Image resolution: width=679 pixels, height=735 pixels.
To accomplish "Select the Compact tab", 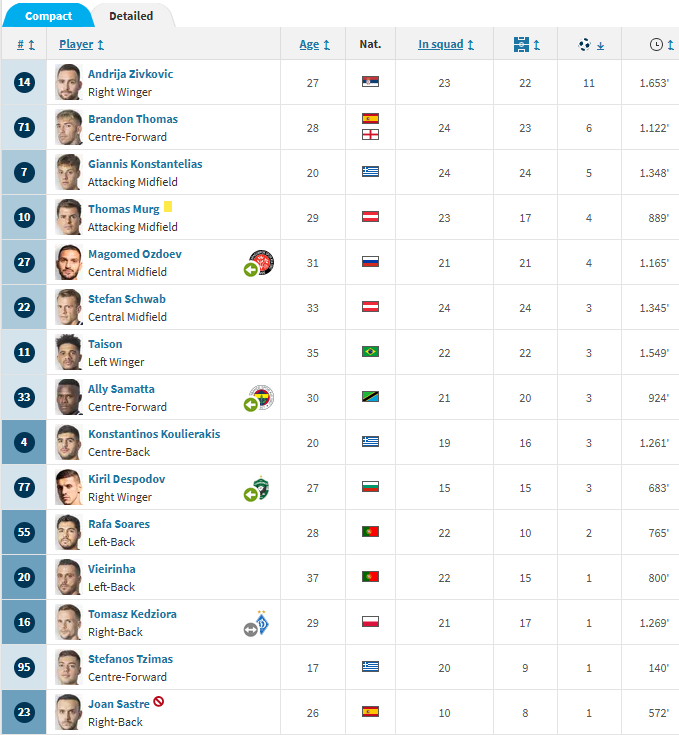I will [48, 16].
